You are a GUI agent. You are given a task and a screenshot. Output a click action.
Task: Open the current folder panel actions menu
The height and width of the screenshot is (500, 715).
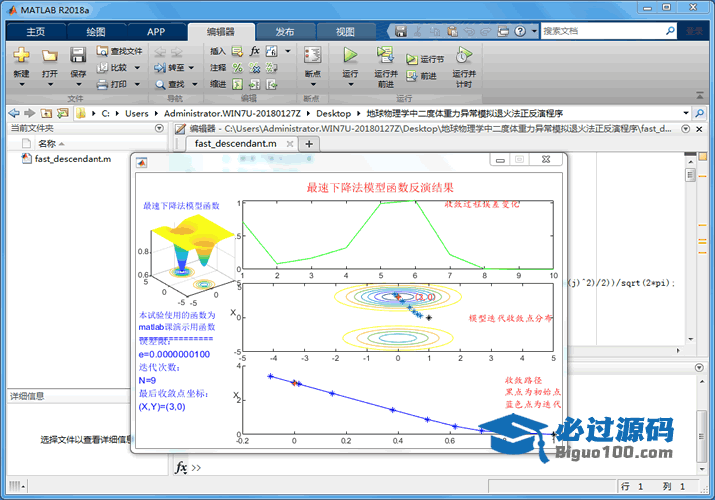pyautogui.click(x=159, y=129)
